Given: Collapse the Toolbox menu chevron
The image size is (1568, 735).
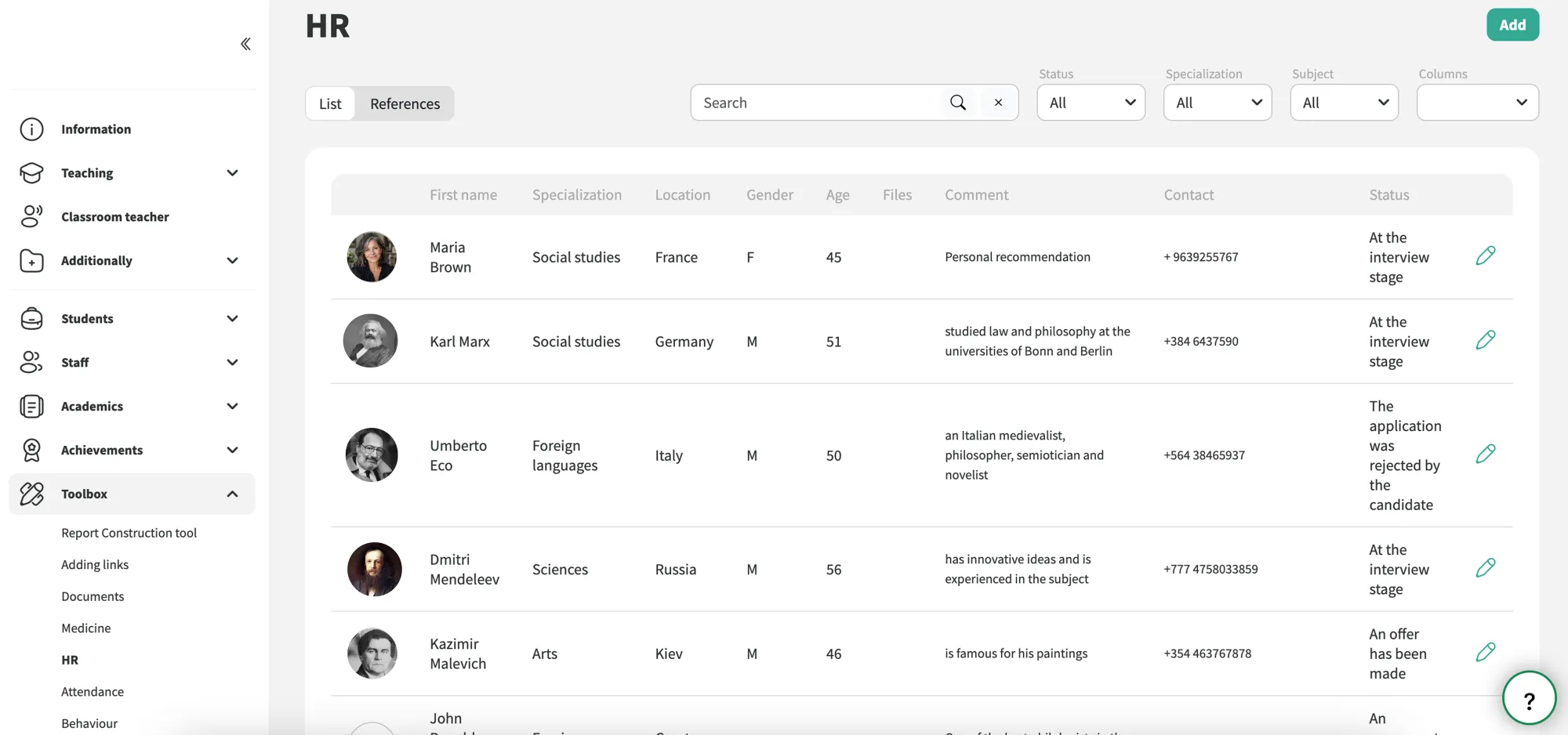Looking at the screenshot, I should point(232,494).
